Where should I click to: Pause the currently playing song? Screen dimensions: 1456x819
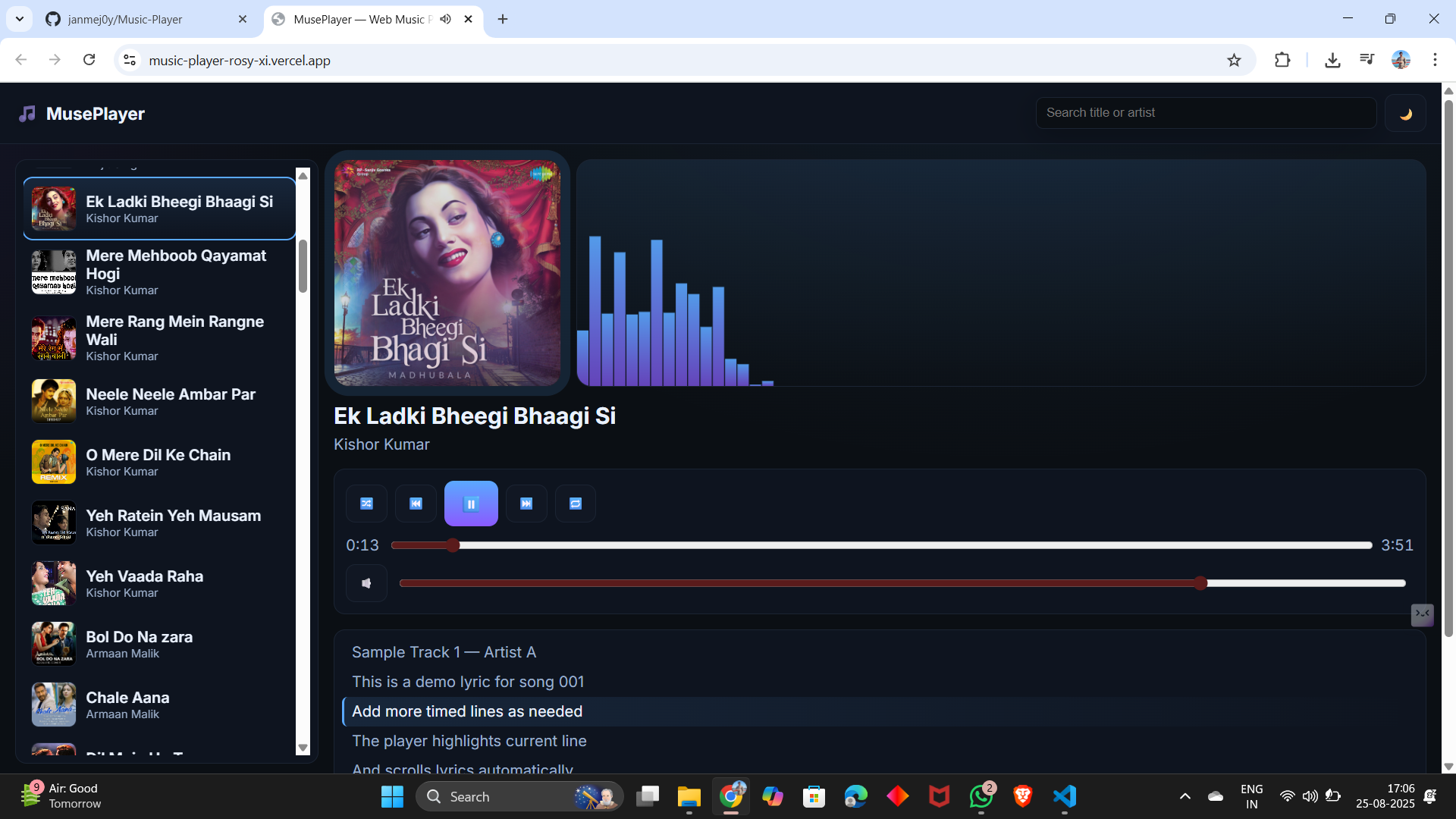point(471,503)
